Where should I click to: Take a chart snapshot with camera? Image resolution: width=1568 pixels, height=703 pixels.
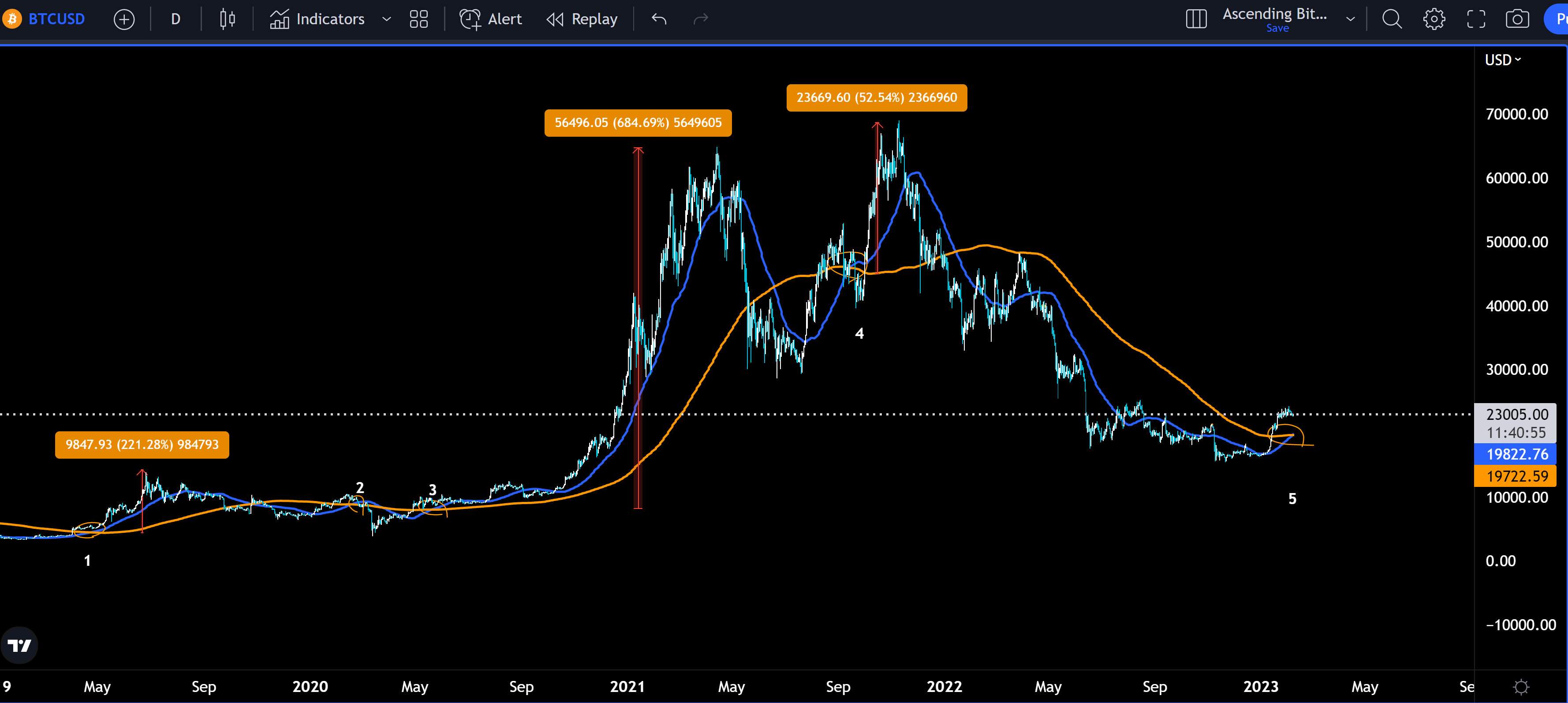[x=1517, y=19]
